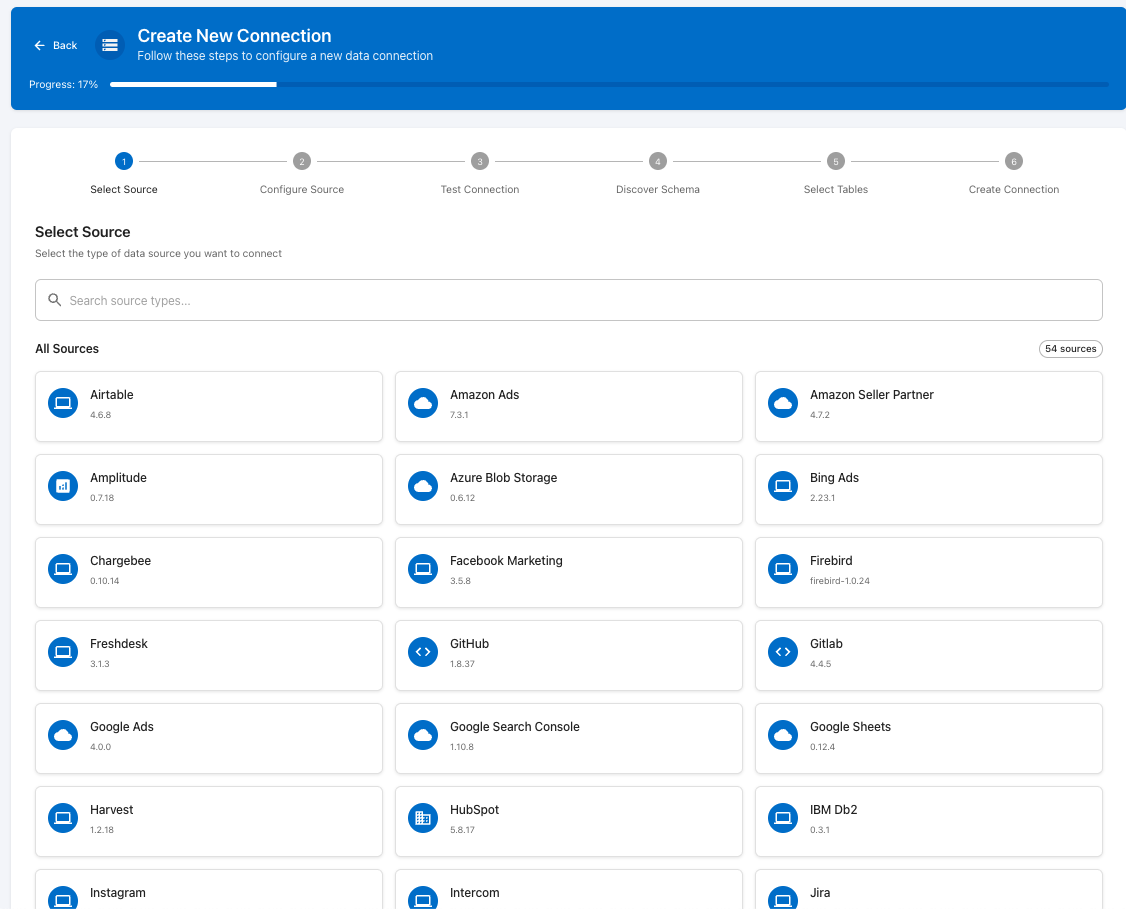This screenshot has width=1126, height=909.
Task: Click the Harvest laptop icon
Action: point(63,818)
